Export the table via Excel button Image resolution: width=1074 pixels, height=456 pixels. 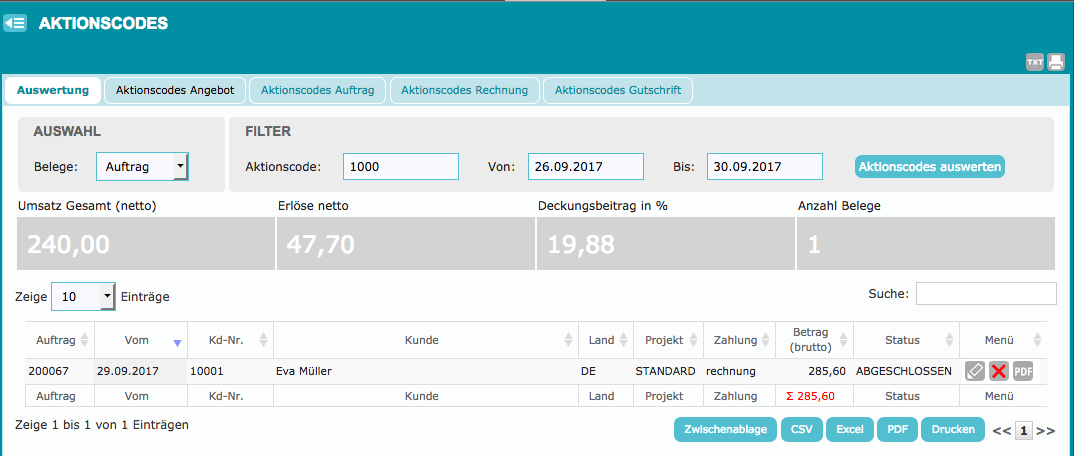(849, 430)
